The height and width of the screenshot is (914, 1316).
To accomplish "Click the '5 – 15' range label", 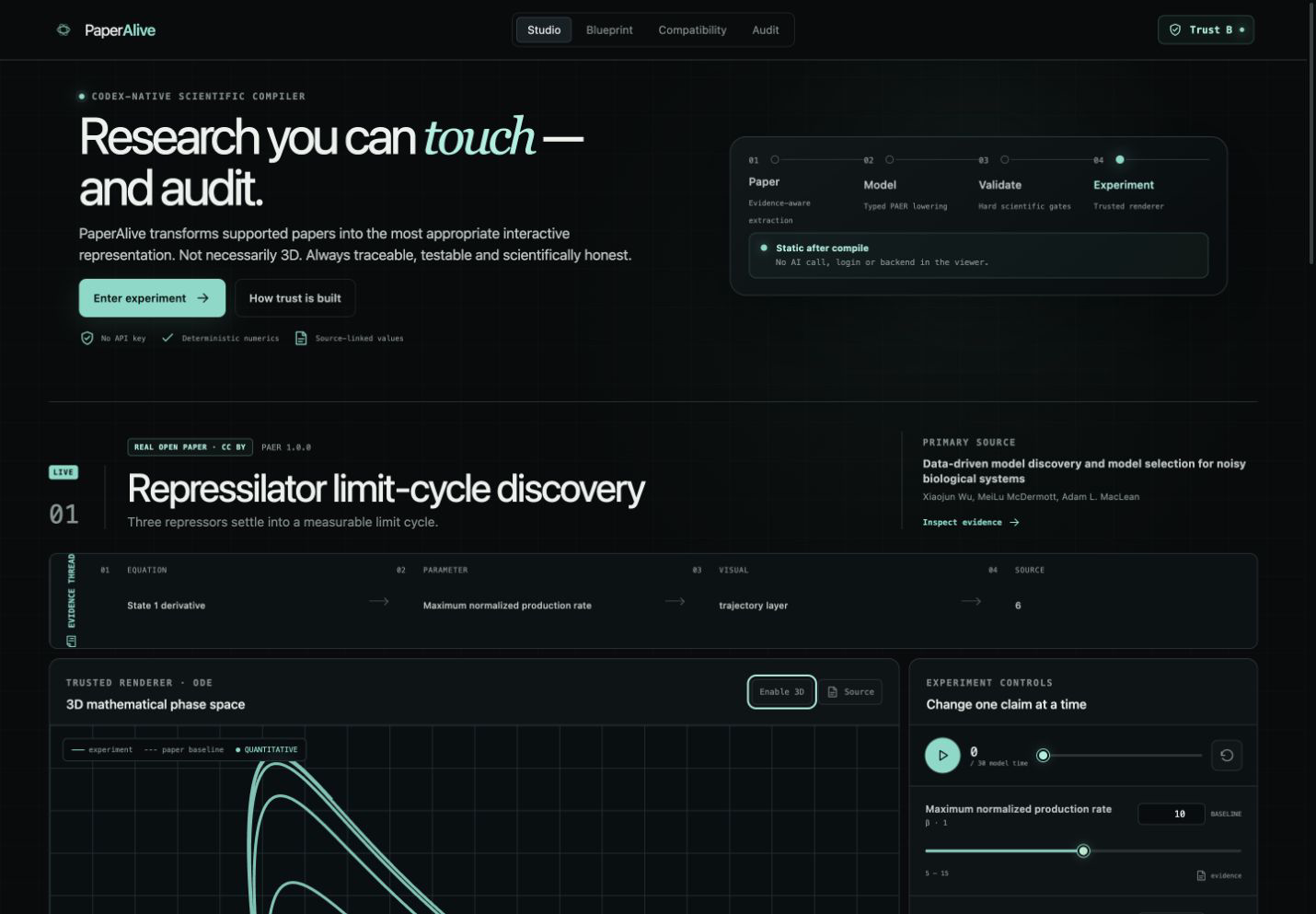I will (937, 874).
